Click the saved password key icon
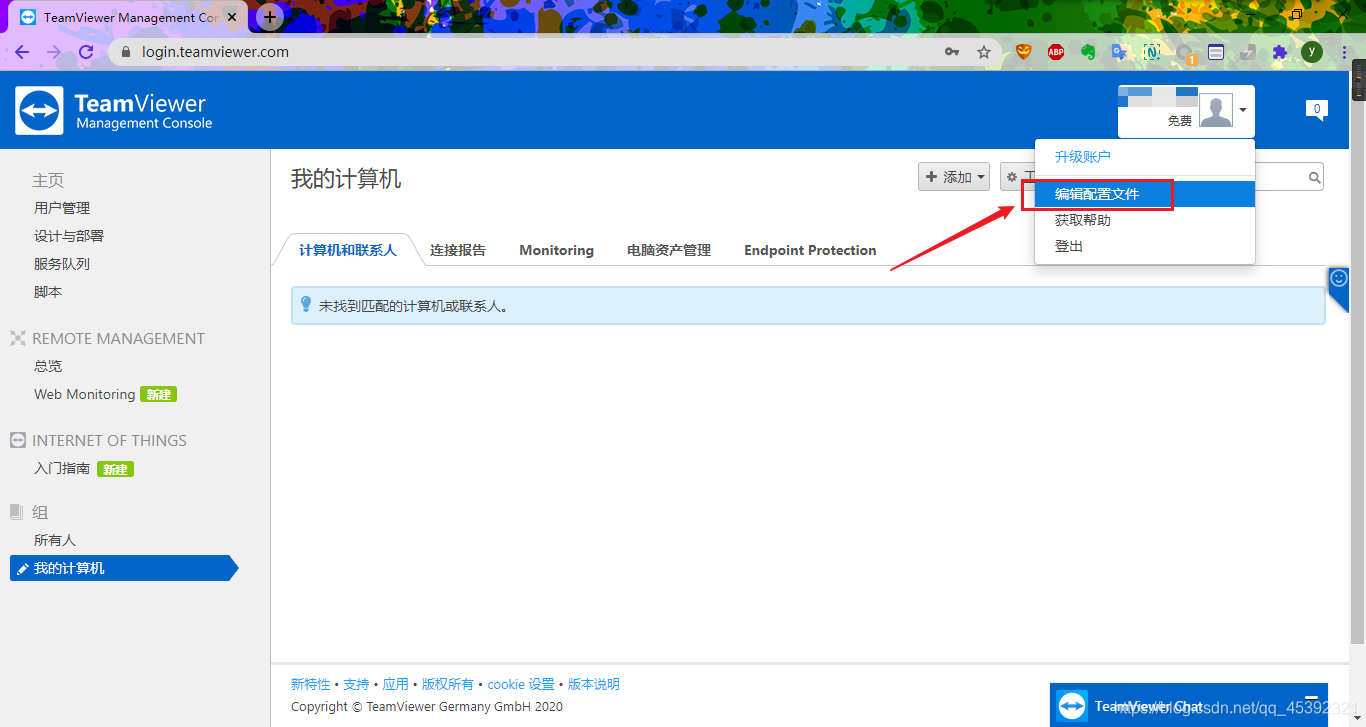This screenshot has height=727, width=1366. click(952, 52)
